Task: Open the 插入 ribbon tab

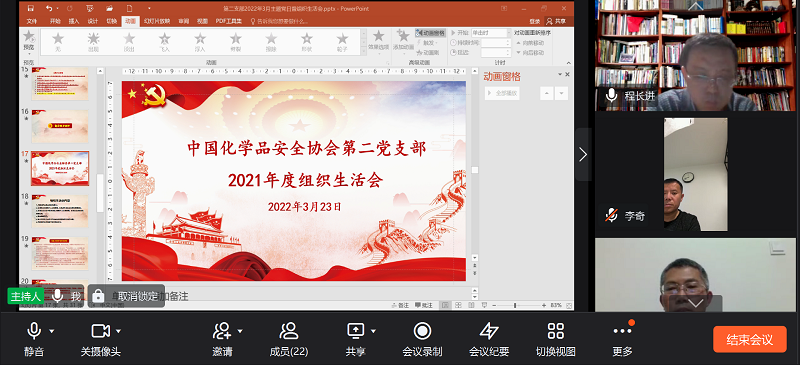Action: (x=74, y=21)
